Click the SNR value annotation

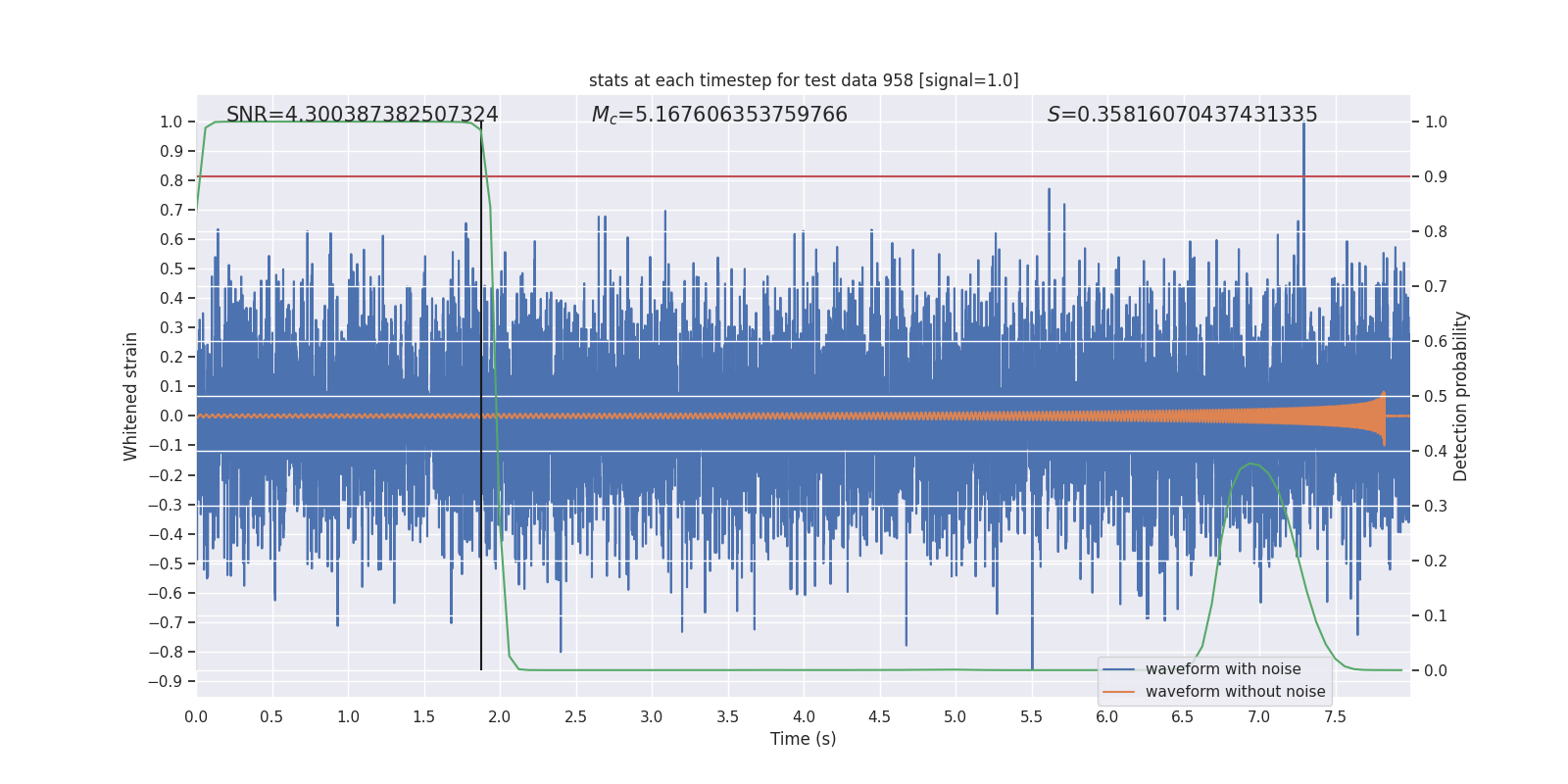click(x=362, y=115)
